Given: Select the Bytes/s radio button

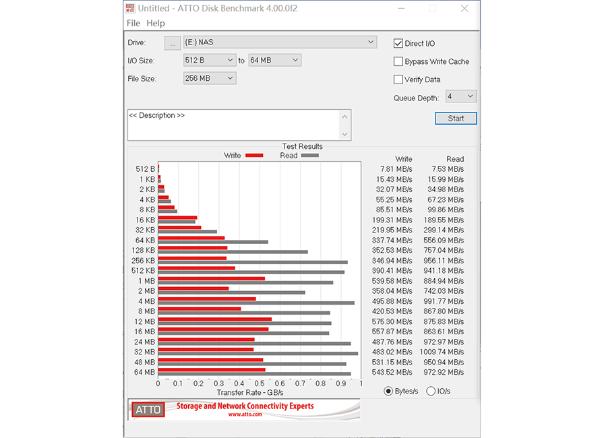Looking at the screenshot, I should [x=388, y=391].
